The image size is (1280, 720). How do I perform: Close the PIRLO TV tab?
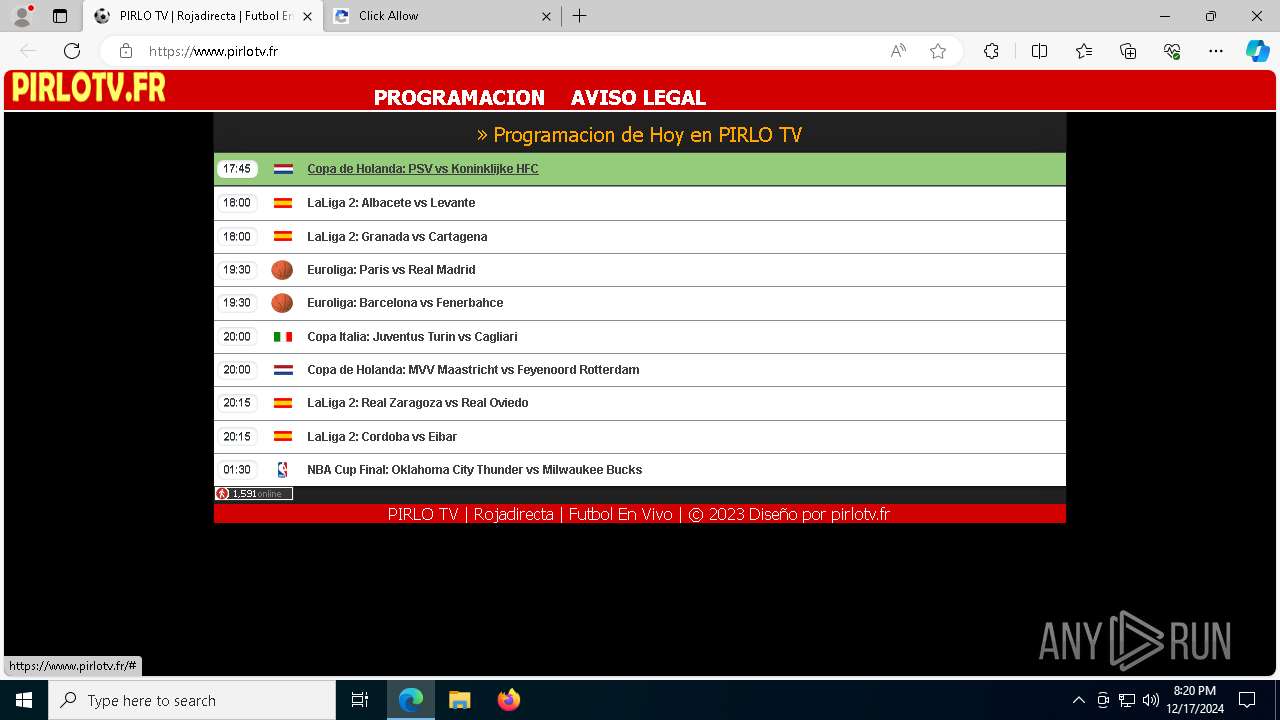click(x=307, y=16)
